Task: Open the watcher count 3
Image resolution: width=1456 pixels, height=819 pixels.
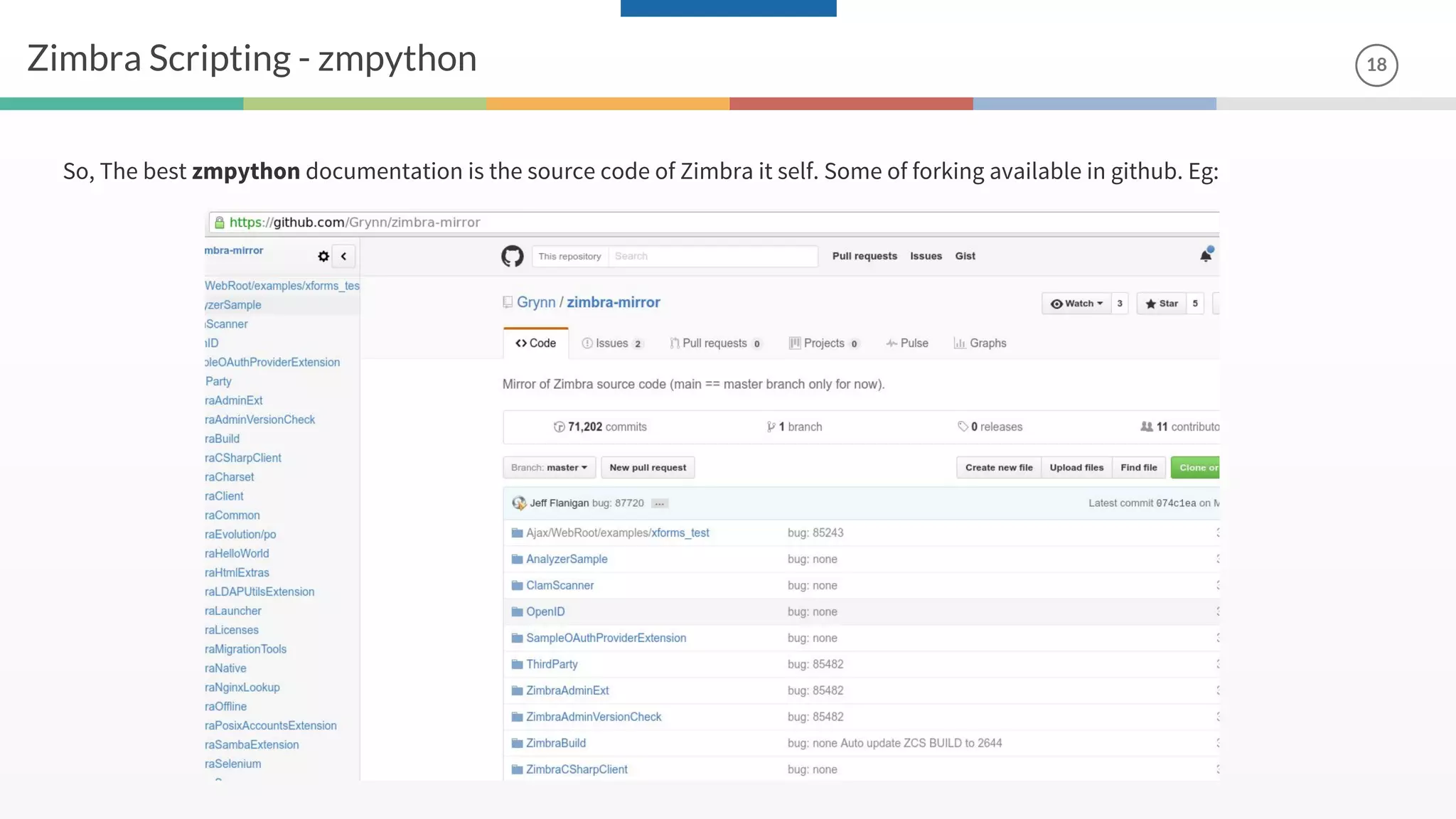Action: point(1120,304)
